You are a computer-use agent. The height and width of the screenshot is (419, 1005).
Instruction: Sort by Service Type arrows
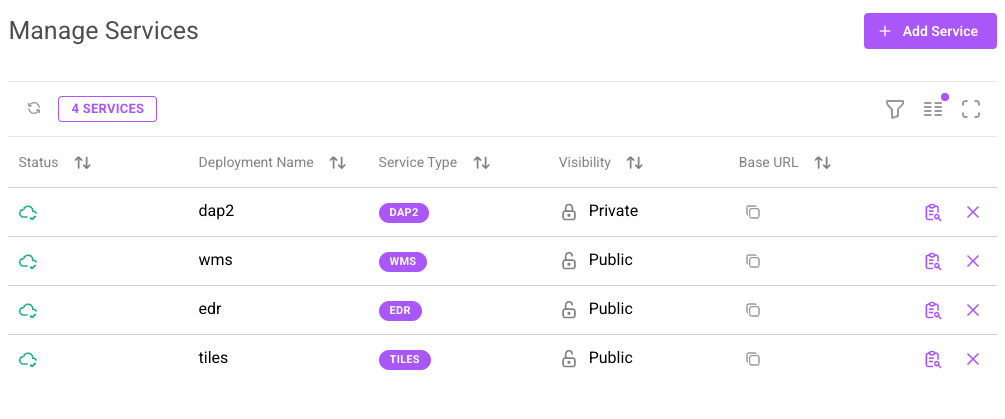coord(482,163)
